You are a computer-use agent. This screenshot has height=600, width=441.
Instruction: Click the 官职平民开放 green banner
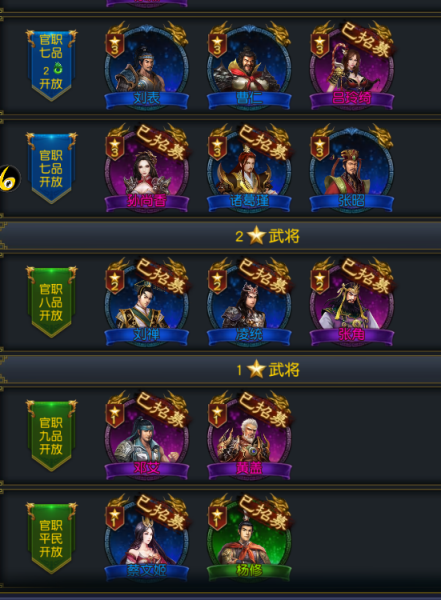pyautogui.click(x=51, y=538)
